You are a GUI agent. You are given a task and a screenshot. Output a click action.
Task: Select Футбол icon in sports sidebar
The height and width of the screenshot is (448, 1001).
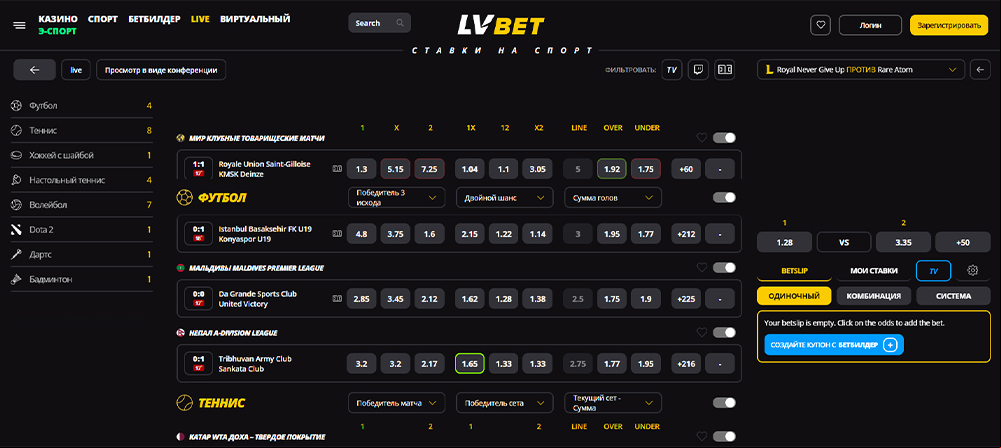tap(17, 105)
